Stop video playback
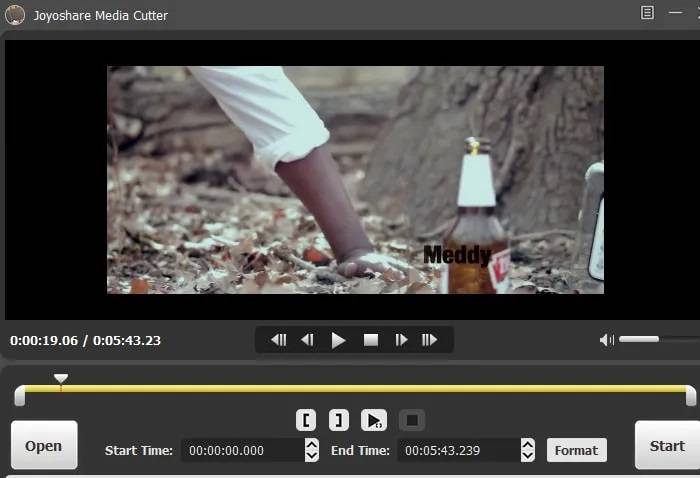Image resolution: width=700 pixels, height=478 pixels. point(371,340)
